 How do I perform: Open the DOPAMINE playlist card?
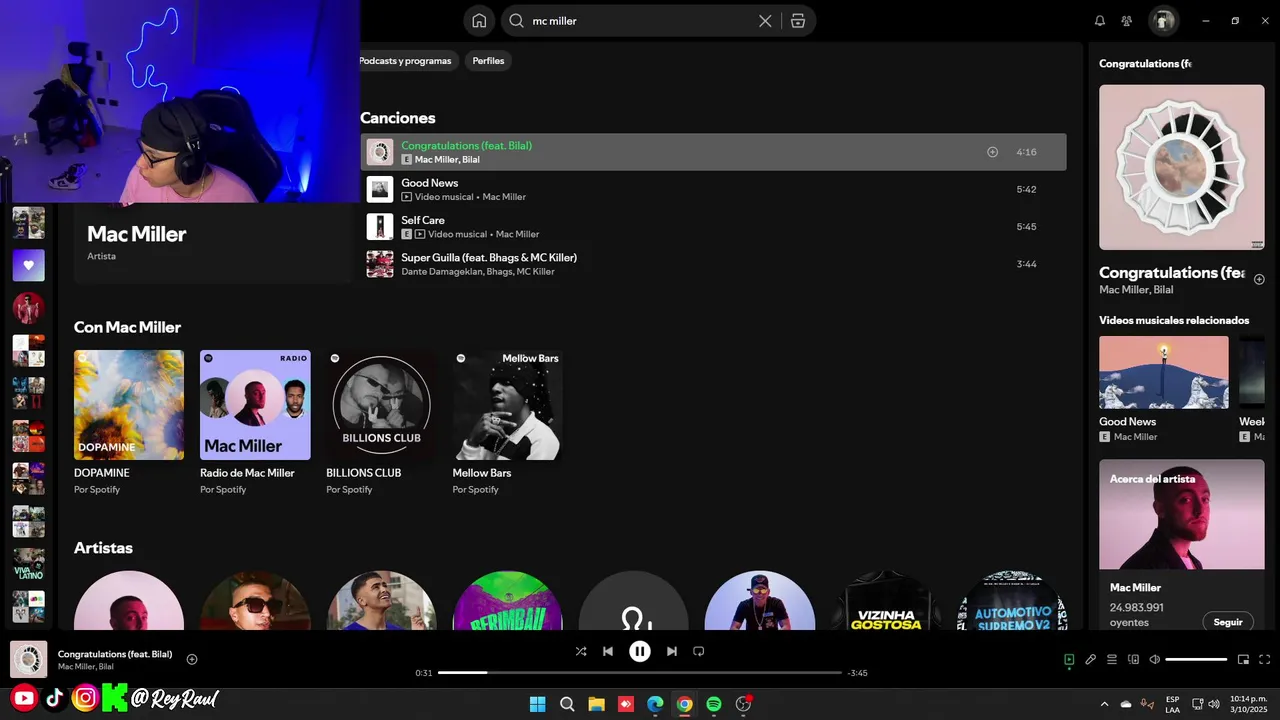coord(129,422)
